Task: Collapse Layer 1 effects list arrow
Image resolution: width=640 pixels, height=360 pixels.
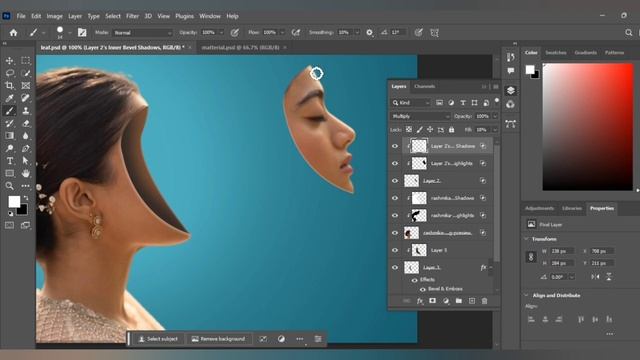Action: click(491, 267)
